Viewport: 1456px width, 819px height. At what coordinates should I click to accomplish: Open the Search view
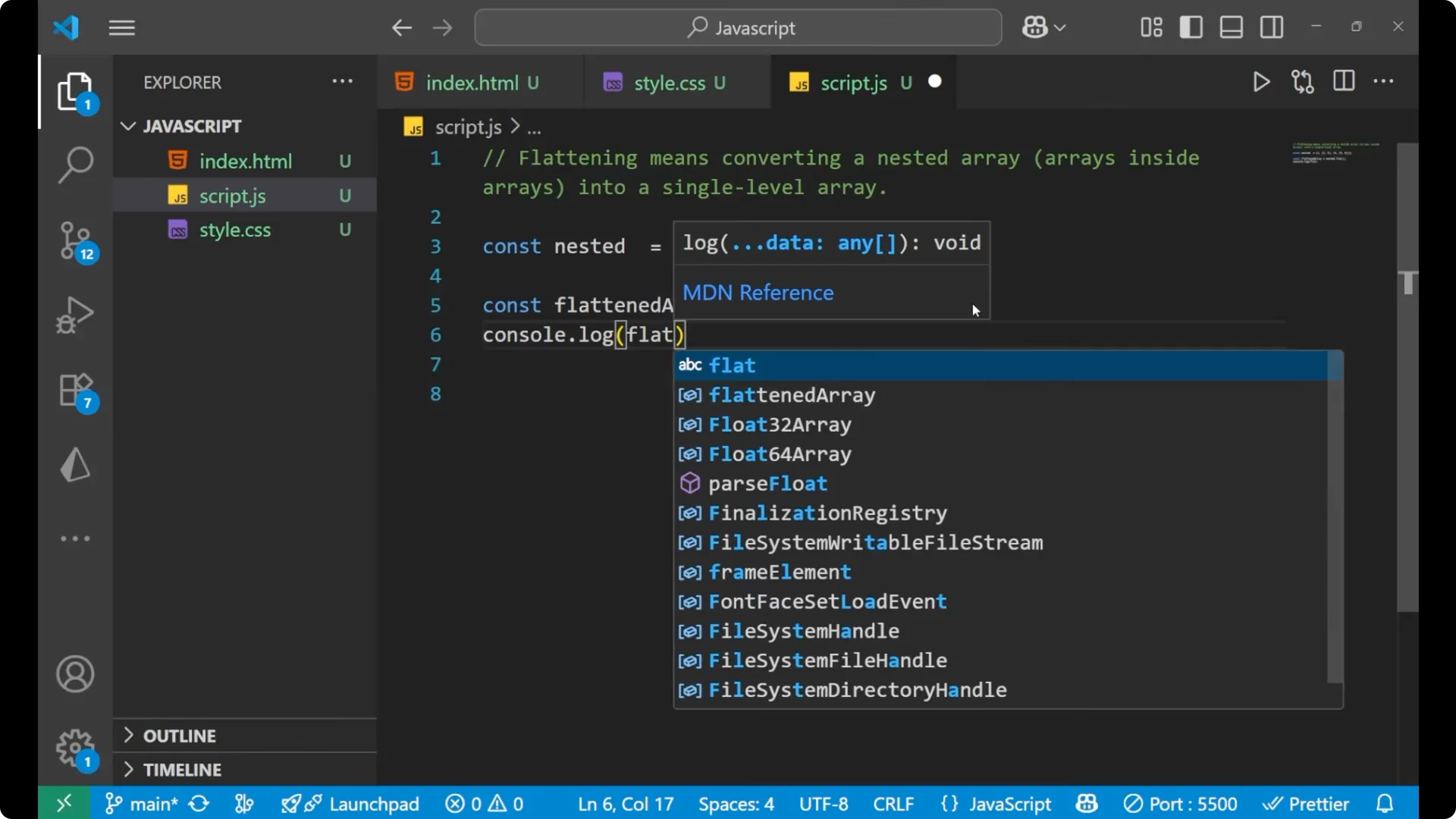[x=75, y=164]
